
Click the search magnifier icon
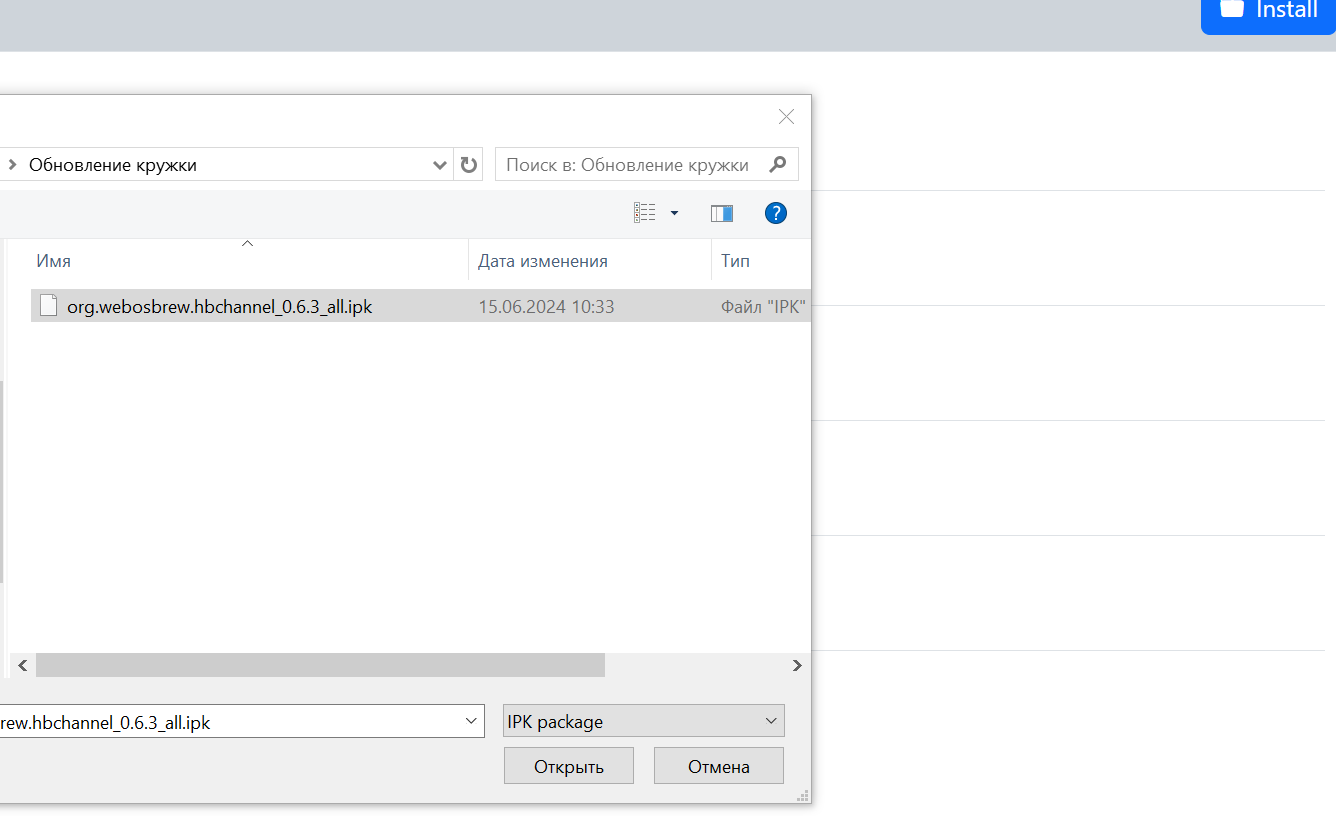pyautogui.click(x=777, y=165)
